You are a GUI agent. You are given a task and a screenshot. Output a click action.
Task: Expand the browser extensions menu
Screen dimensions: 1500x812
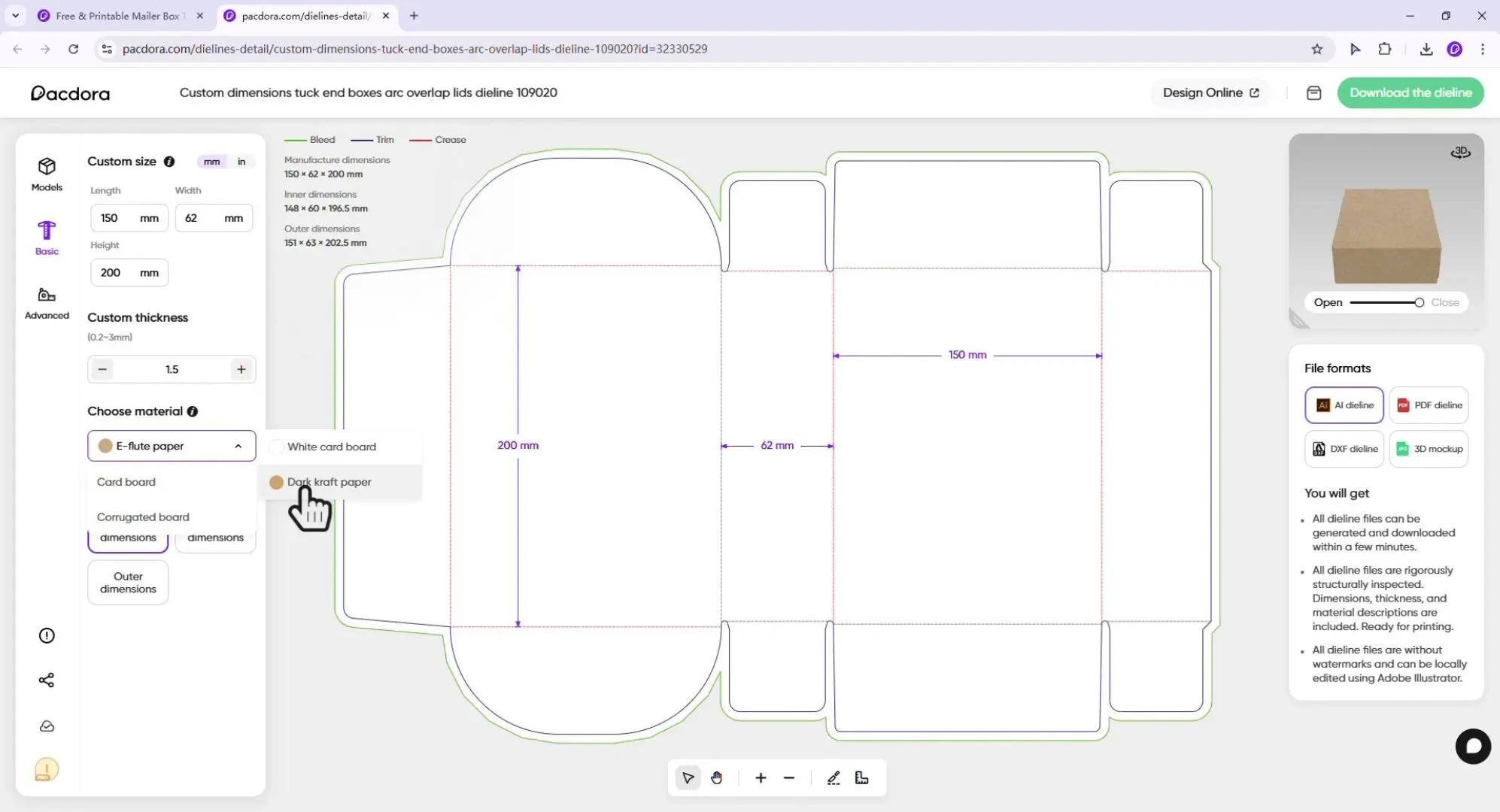pos(1385,48)
